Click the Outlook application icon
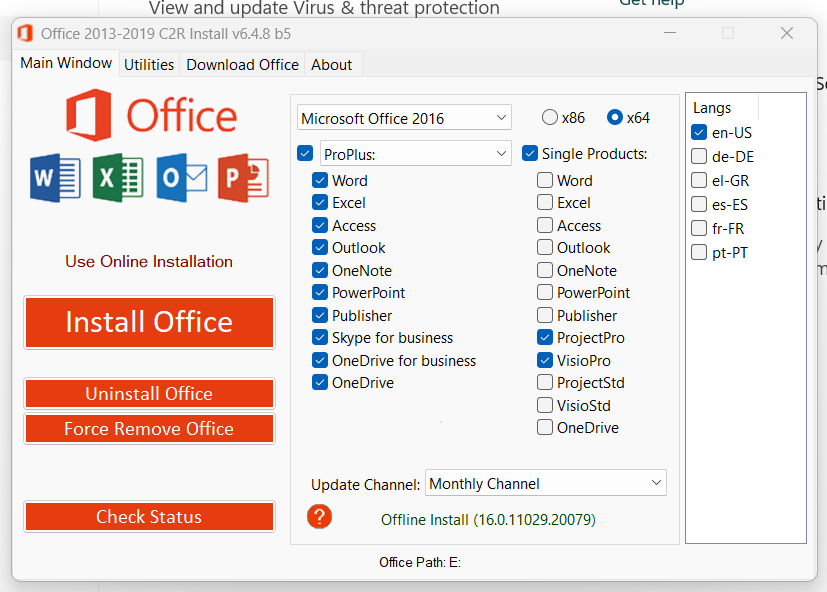Image resolution: width=827 pixels, height=592 pixels. point(182,178)
